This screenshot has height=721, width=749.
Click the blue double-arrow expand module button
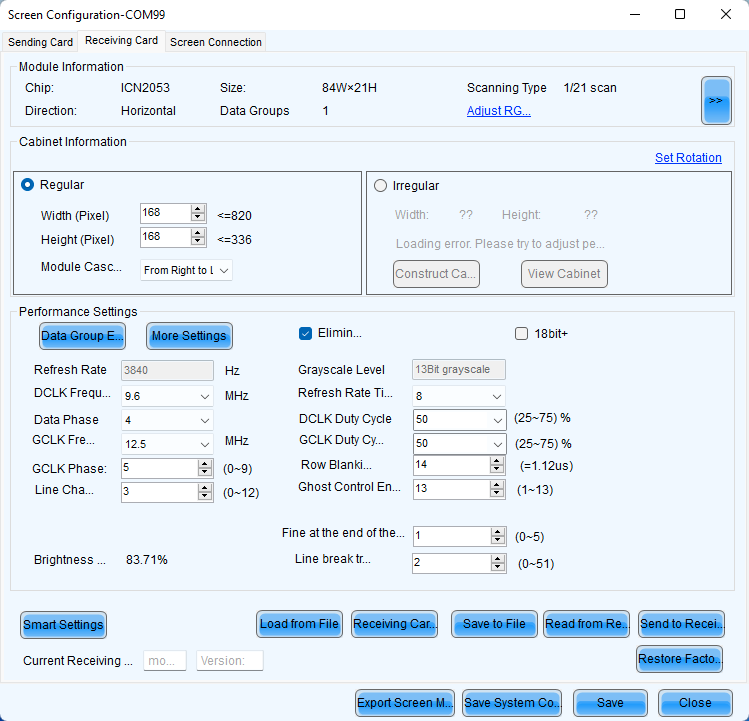[x=716, y=100]
